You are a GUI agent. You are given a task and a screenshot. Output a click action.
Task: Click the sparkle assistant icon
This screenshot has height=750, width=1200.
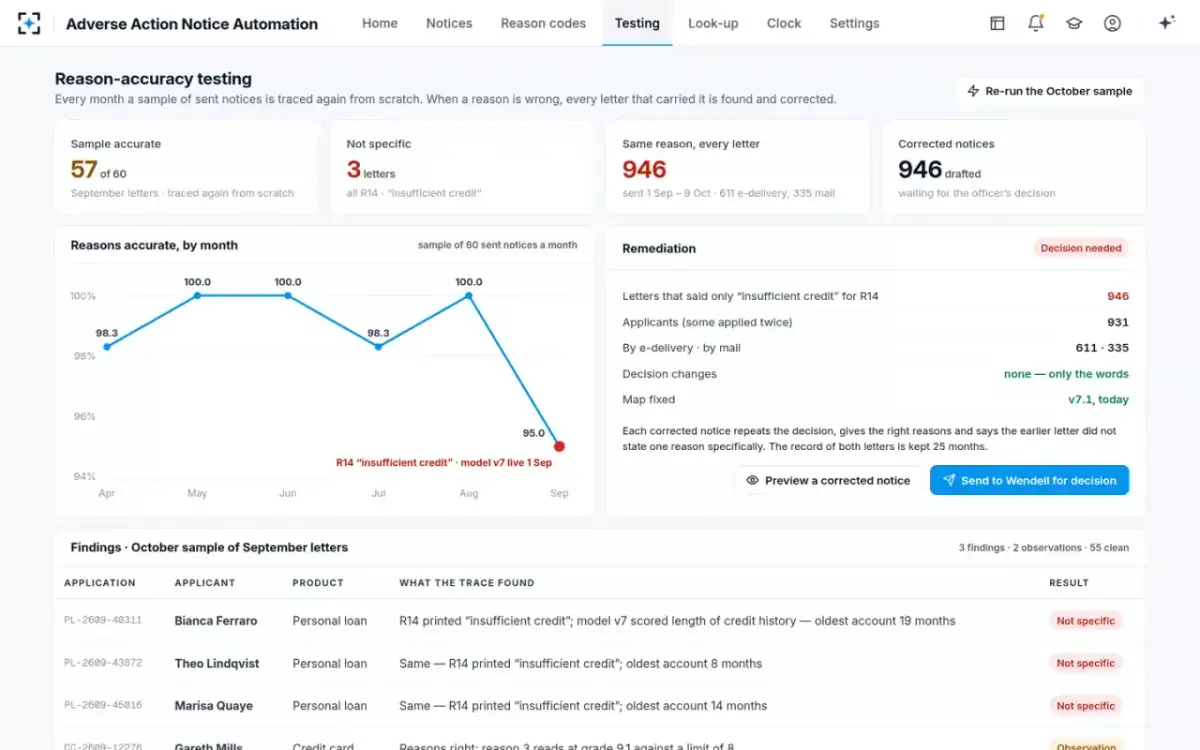pyautogui.click(x=1166, y=23)
